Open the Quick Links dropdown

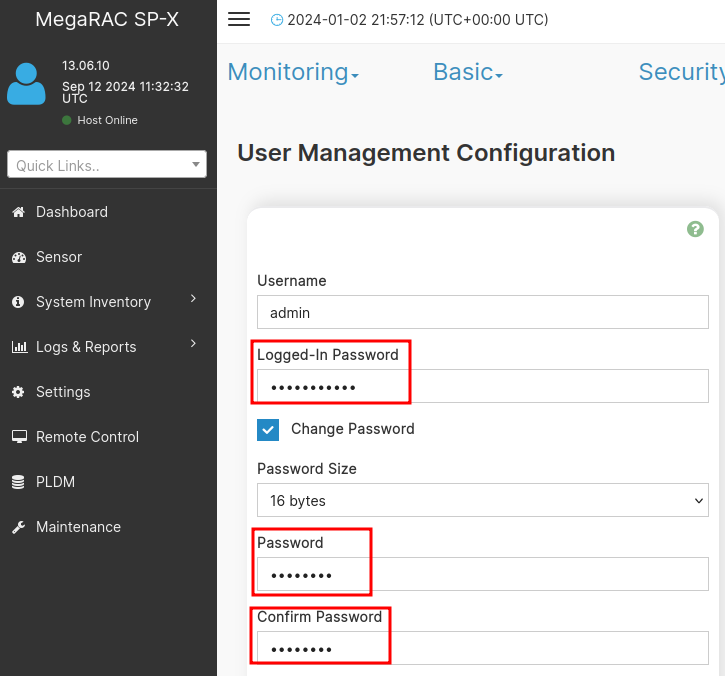click(x=107, y=165)
